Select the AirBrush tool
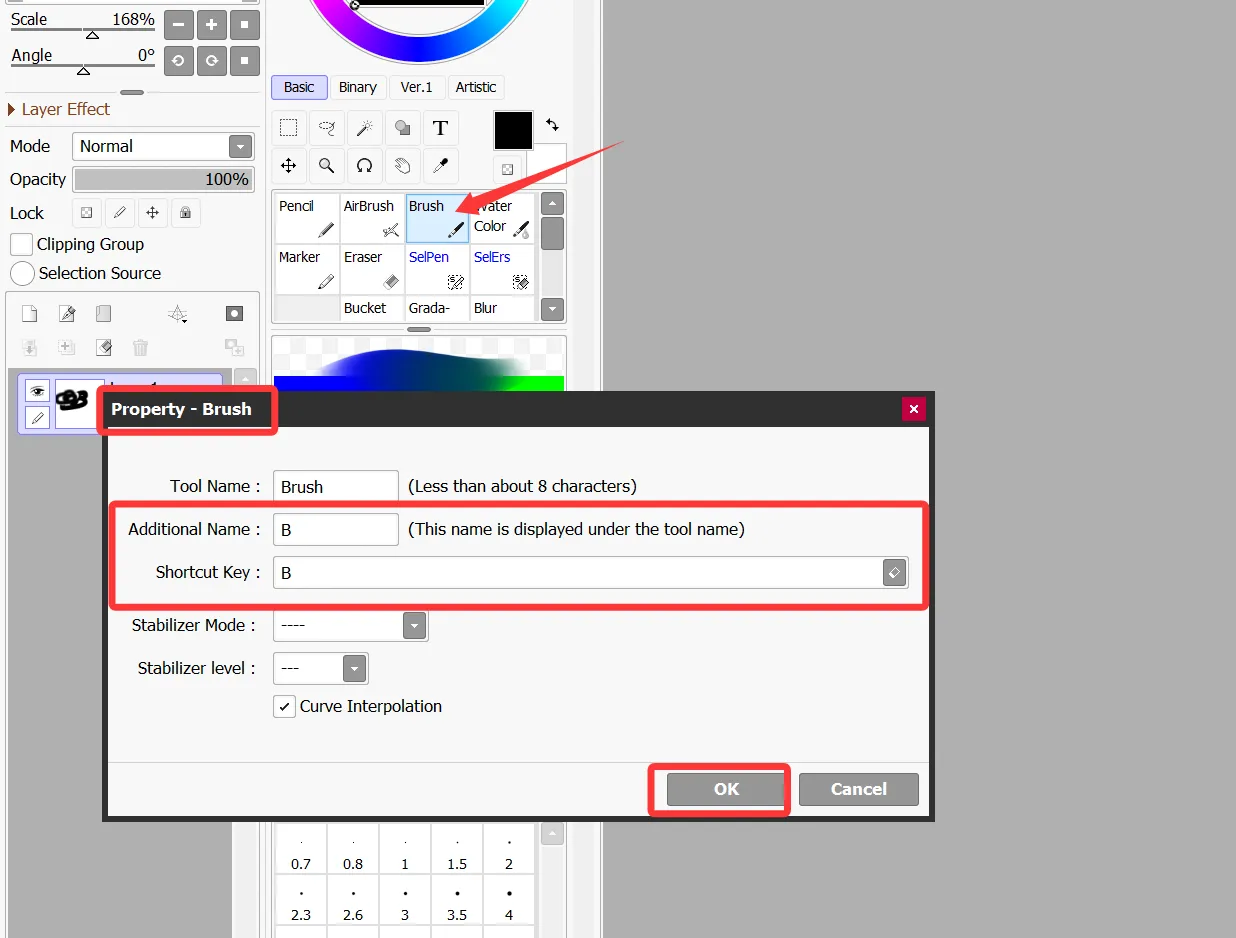The width and height of the screenshot is (1236, 938). click(x=372, y=218)
